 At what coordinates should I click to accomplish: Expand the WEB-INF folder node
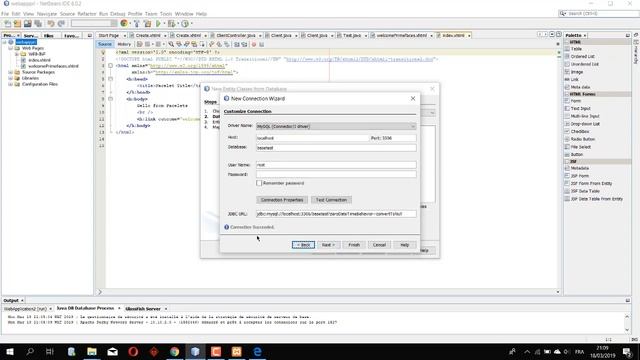(x=17, y=54)
